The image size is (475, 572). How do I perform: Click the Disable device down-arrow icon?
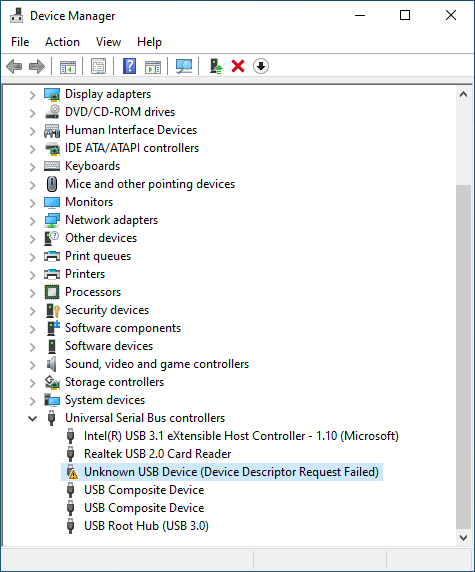pyautogui.click(x=261, y=66)
